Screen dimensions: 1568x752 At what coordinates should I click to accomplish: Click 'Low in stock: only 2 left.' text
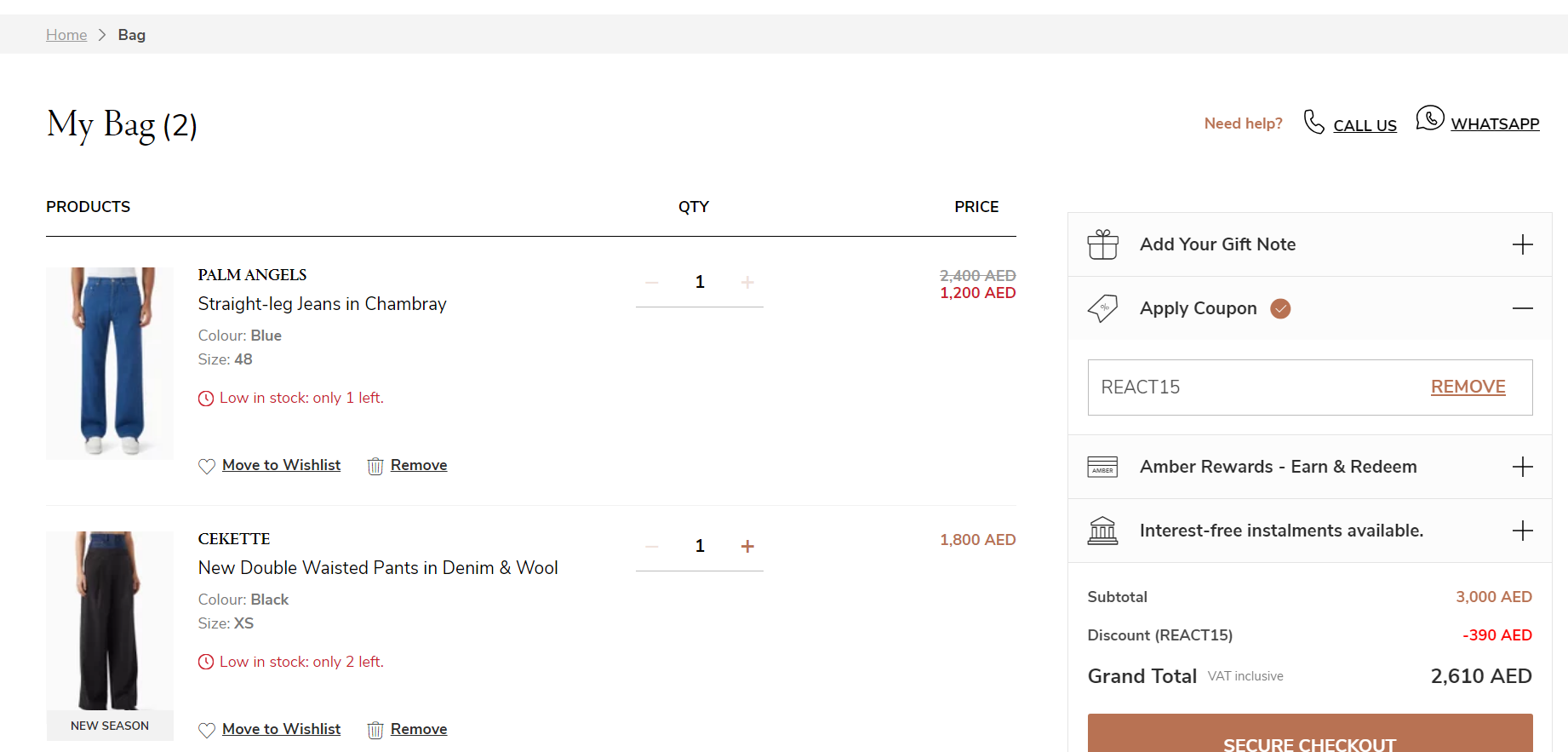click(301, 662)
